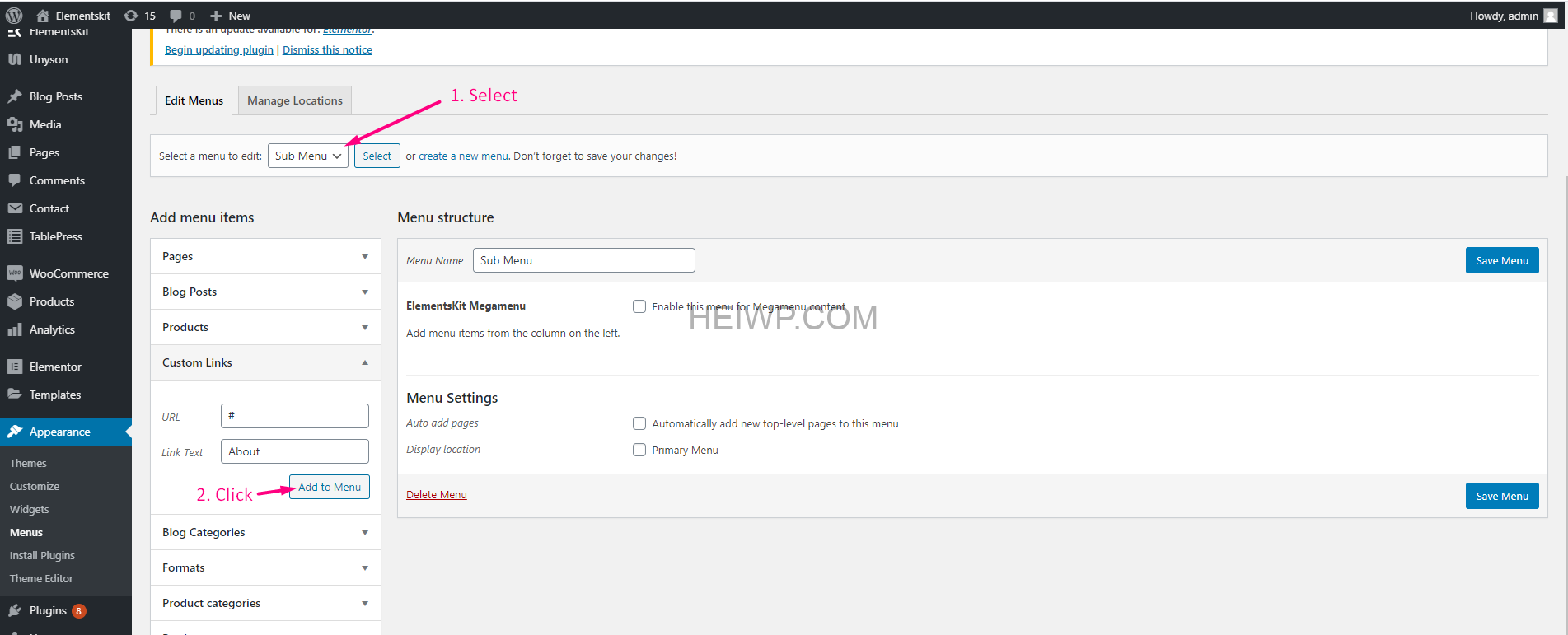This screenshot has width=1568, height=635.
Task: Click the Plugins plug icon
Action: (15, 610)
